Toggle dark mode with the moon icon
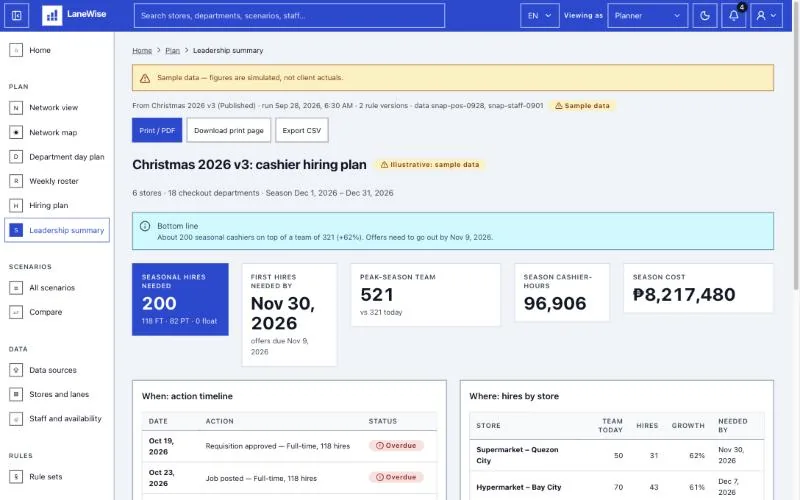Viewport: 800px width, 500px height. point(705,16)
